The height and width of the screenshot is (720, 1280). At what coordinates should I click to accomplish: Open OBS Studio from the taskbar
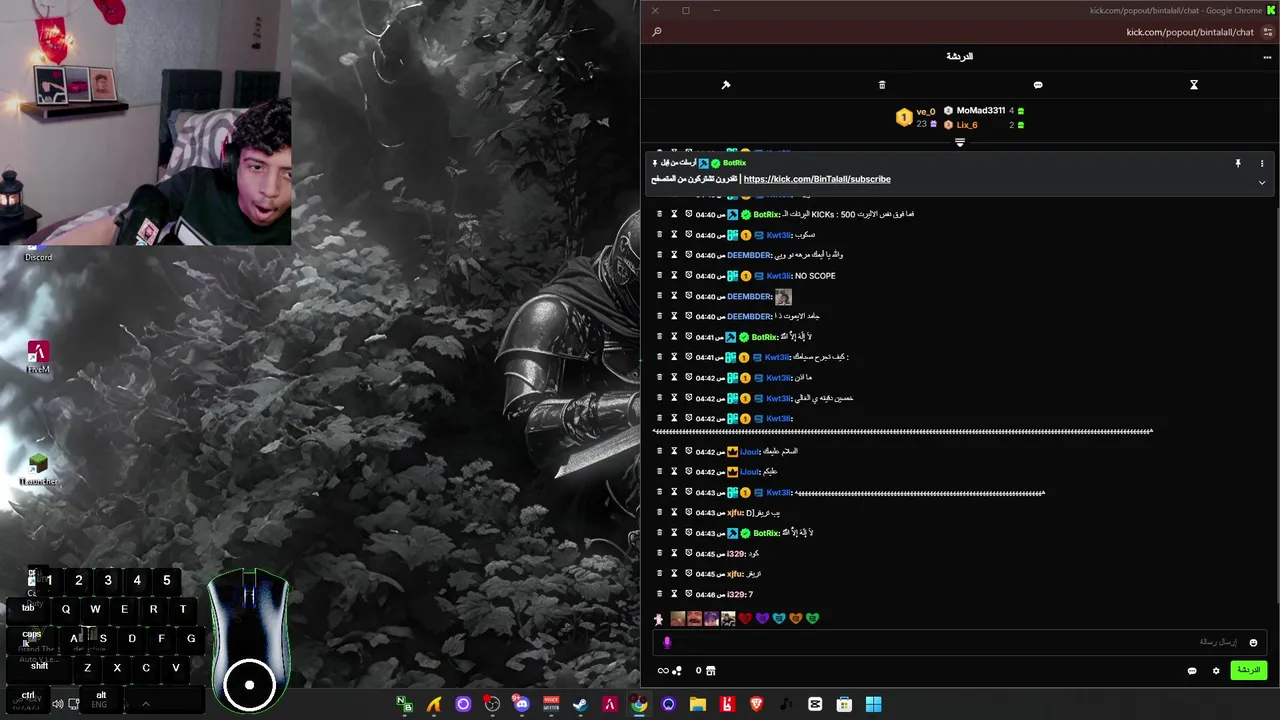click(x=492, y=704)
